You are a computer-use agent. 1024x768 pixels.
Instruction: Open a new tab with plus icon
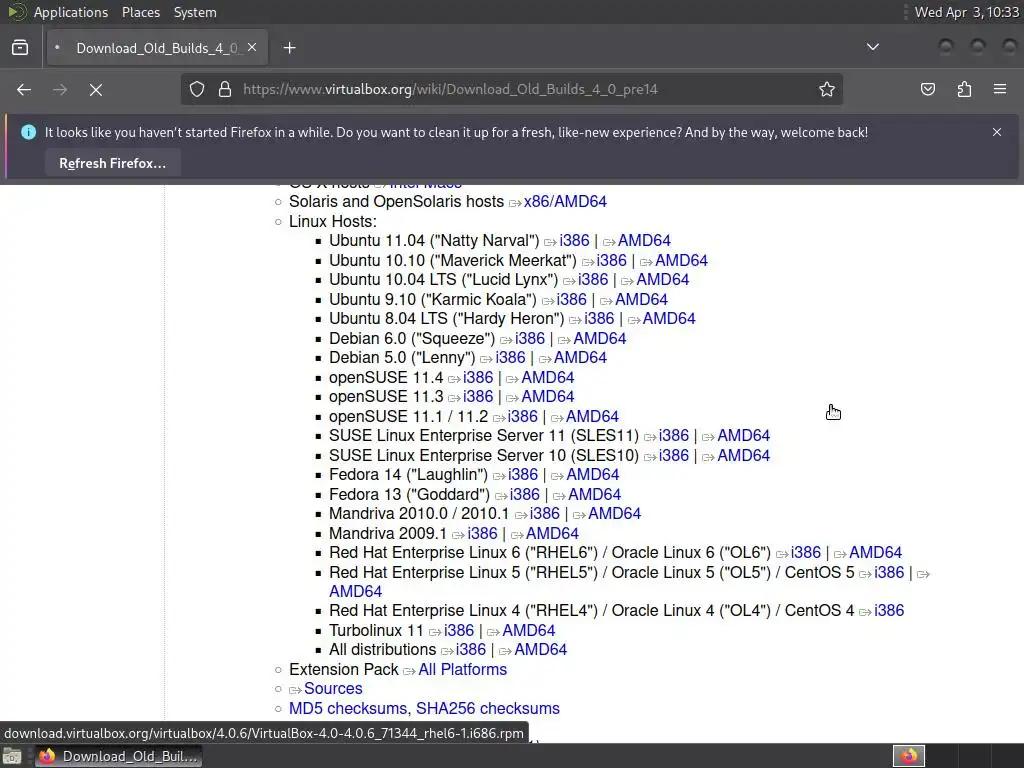(x=289, y=48)
